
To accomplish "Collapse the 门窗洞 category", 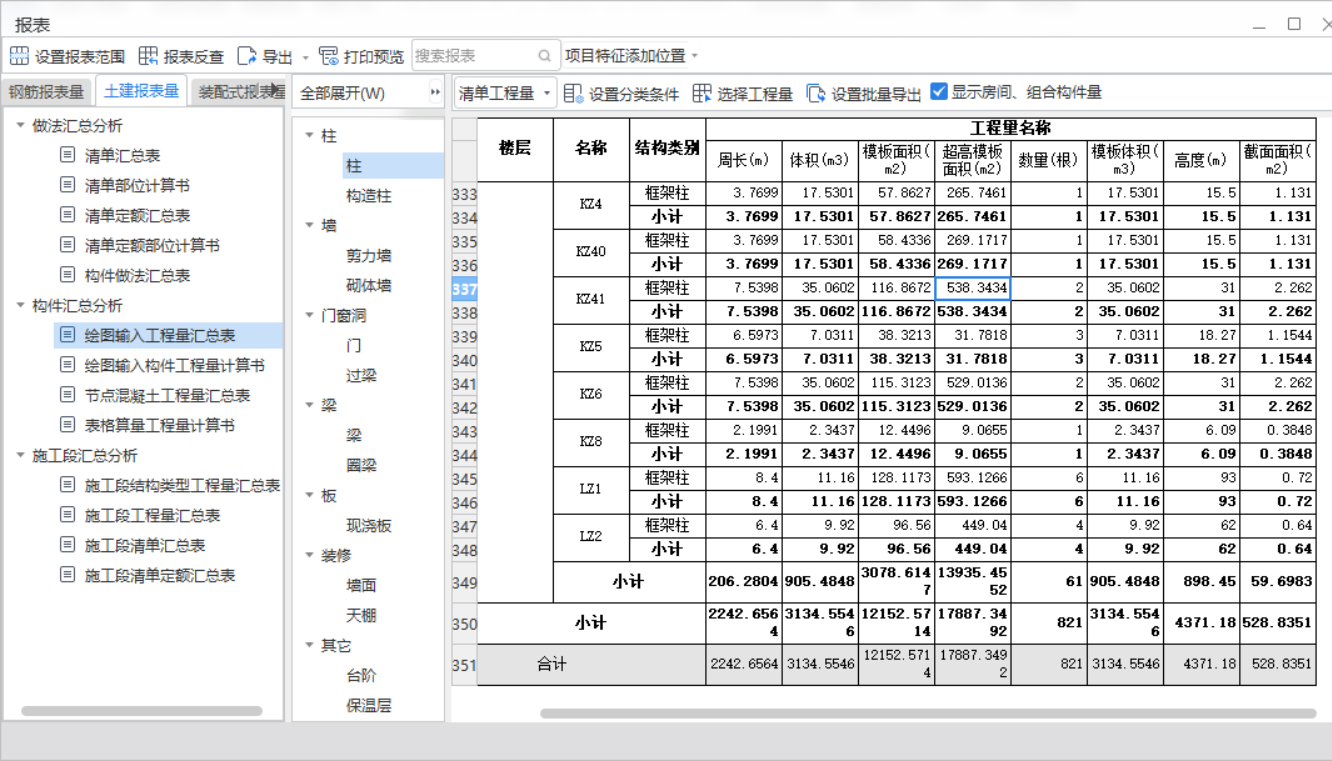I will [x=310, y=315].
